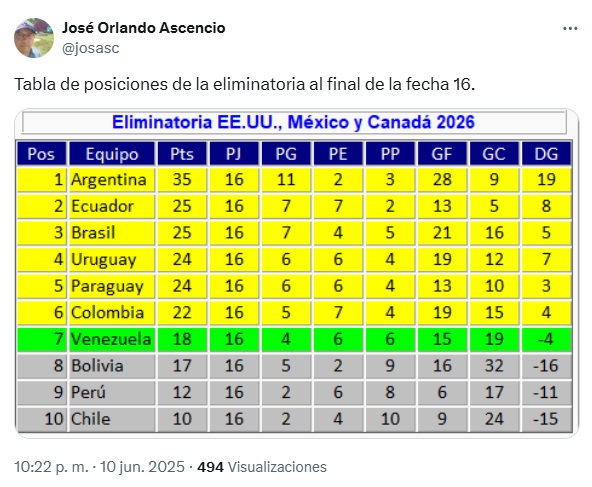Screen dimensions: 592x487
Task: Click the DG column header
Action: click(x=546, y=154)
